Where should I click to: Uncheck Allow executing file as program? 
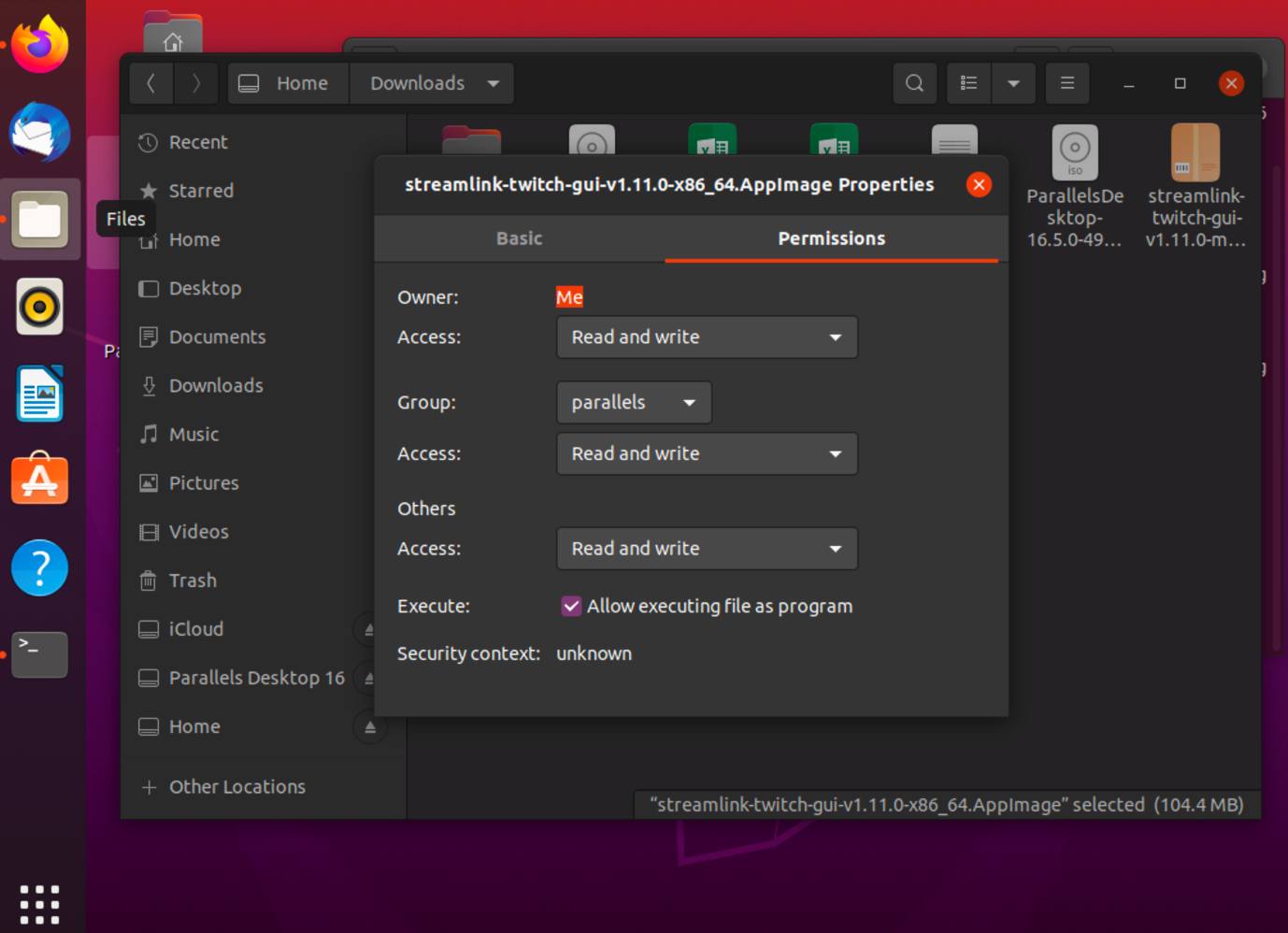(x=571, y=606)
